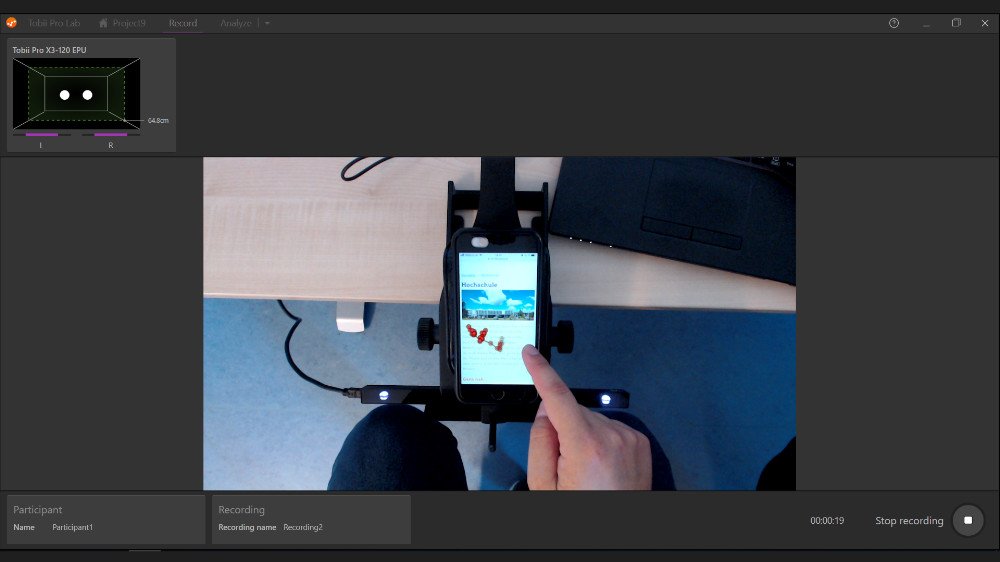
Task: Click the live scene camera video
Action: pos(499,323)
